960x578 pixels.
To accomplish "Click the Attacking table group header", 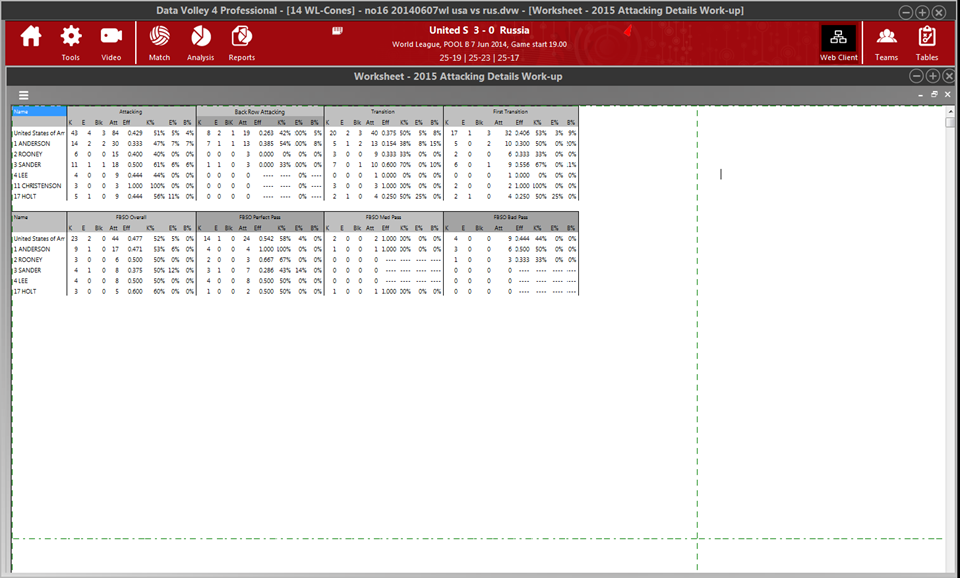I will (131, 111).
